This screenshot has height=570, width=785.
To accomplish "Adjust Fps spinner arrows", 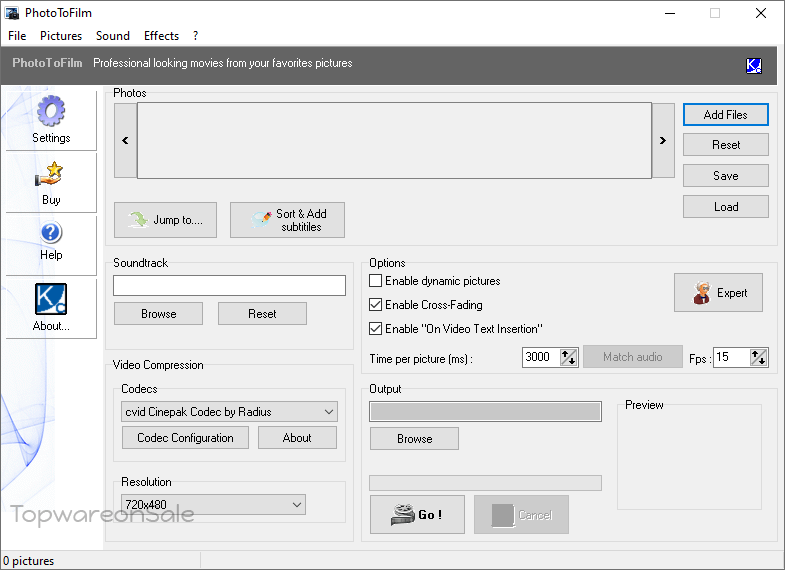I will 758,357.
